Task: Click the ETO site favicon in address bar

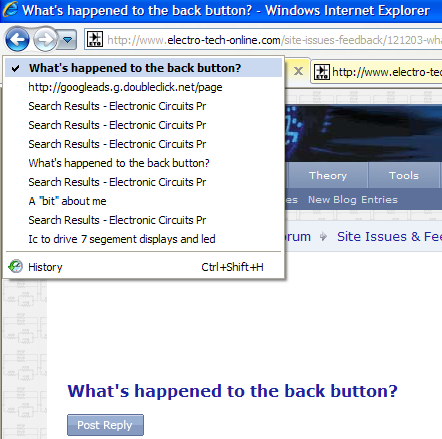Action: pyautogui.click(x=95, y=39)
